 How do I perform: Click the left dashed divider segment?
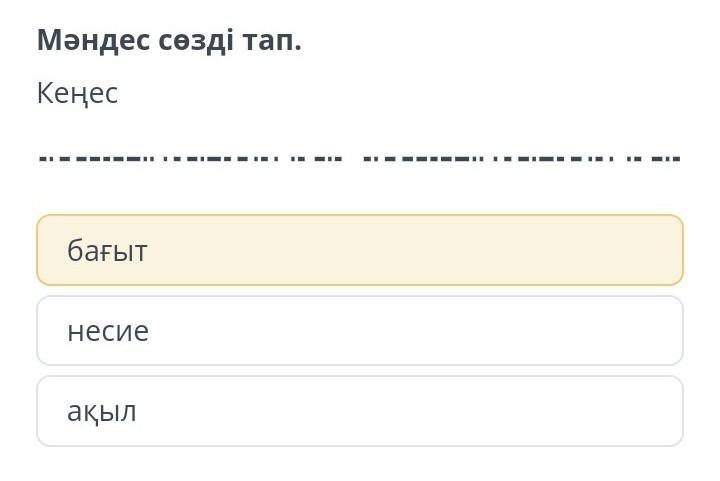point(190,158)
